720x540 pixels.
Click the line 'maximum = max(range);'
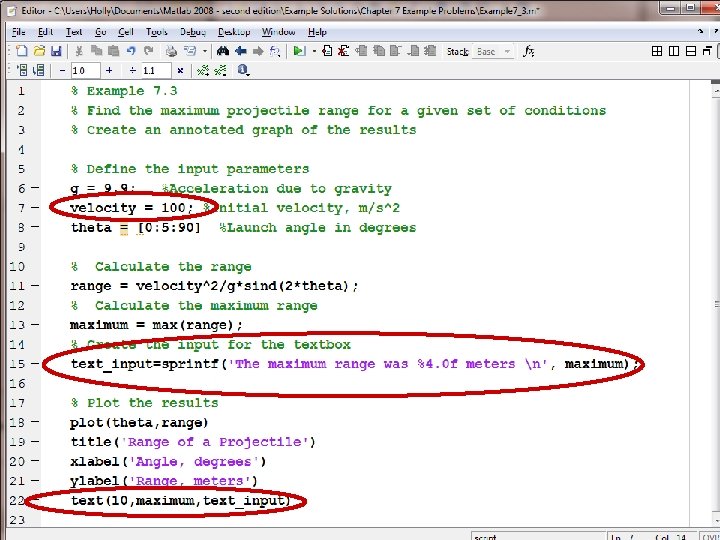click(x=156, y=325)
